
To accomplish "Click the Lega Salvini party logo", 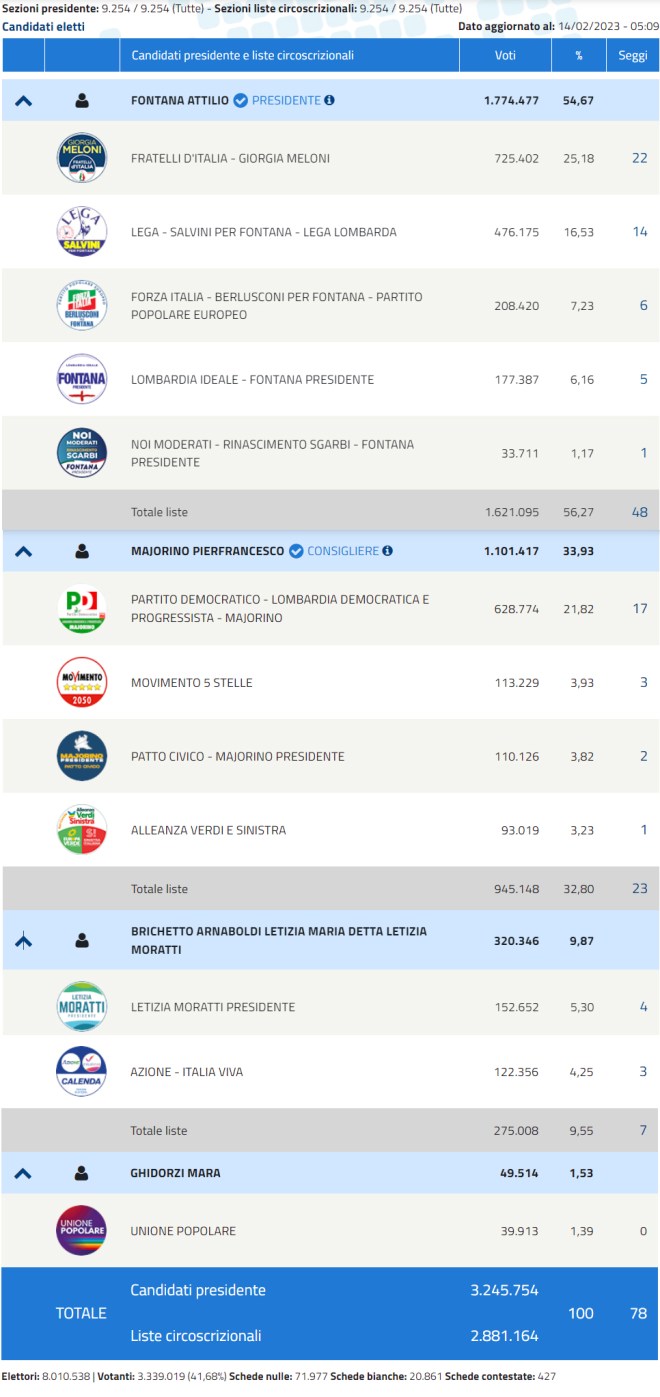I will pyautogui.click(x=82, y=232).
